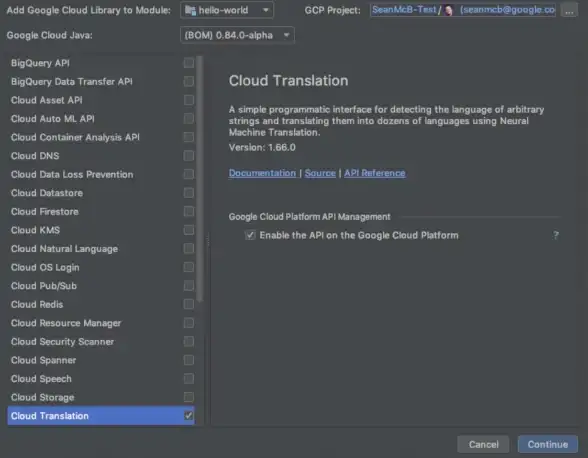This screenshot has width=588, height=458.
Task: Open the API Reference link
Action: click(x=375, y=173)
